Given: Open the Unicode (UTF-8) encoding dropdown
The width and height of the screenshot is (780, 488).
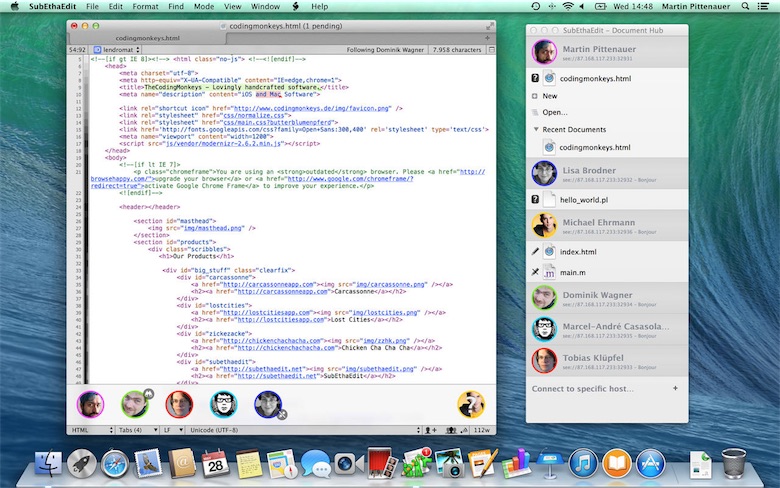Looking at the screenshot, I should point(303,430).
